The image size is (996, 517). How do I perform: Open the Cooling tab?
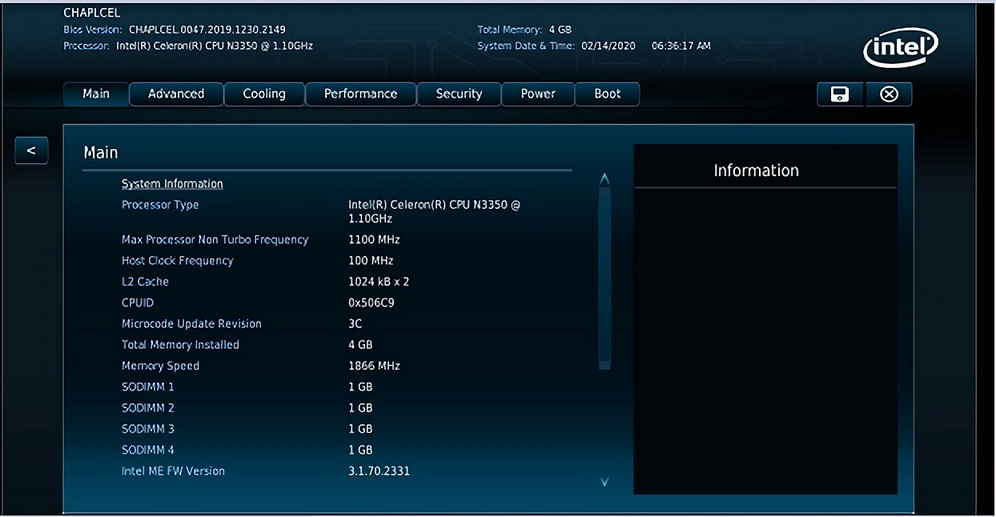264,94
